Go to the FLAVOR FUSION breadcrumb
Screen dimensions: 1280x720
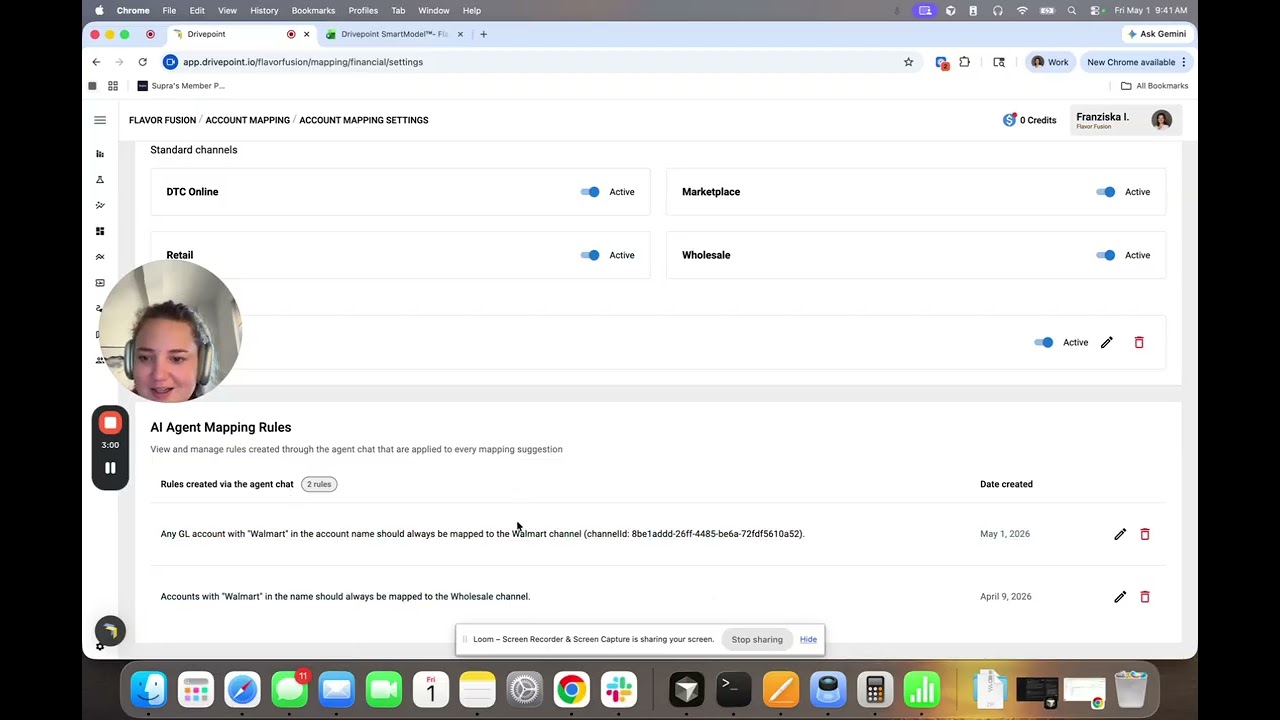pos(162,120)
